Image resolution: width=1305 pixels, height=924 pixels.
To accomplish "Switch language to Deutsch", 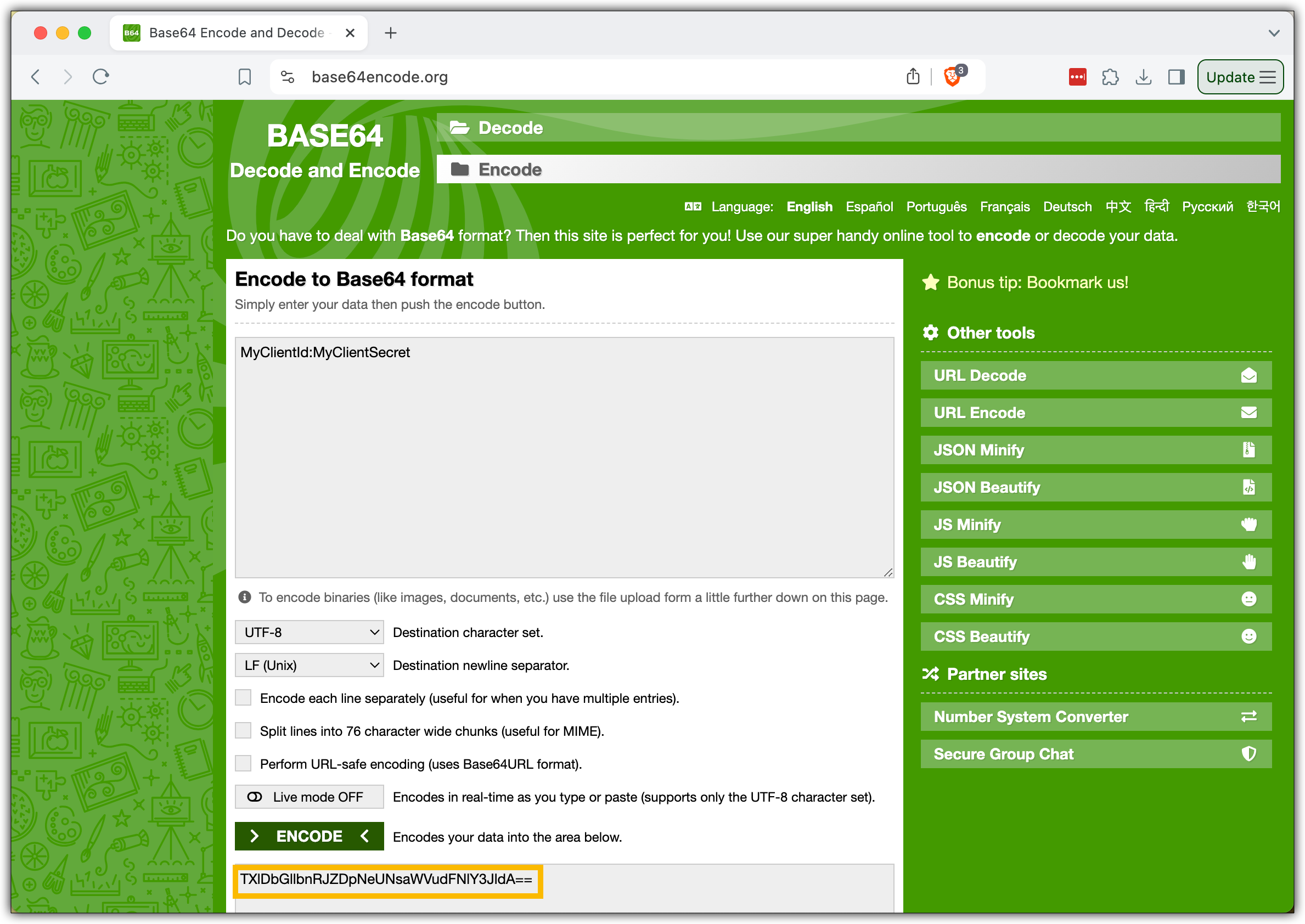I will (1067, 206).
